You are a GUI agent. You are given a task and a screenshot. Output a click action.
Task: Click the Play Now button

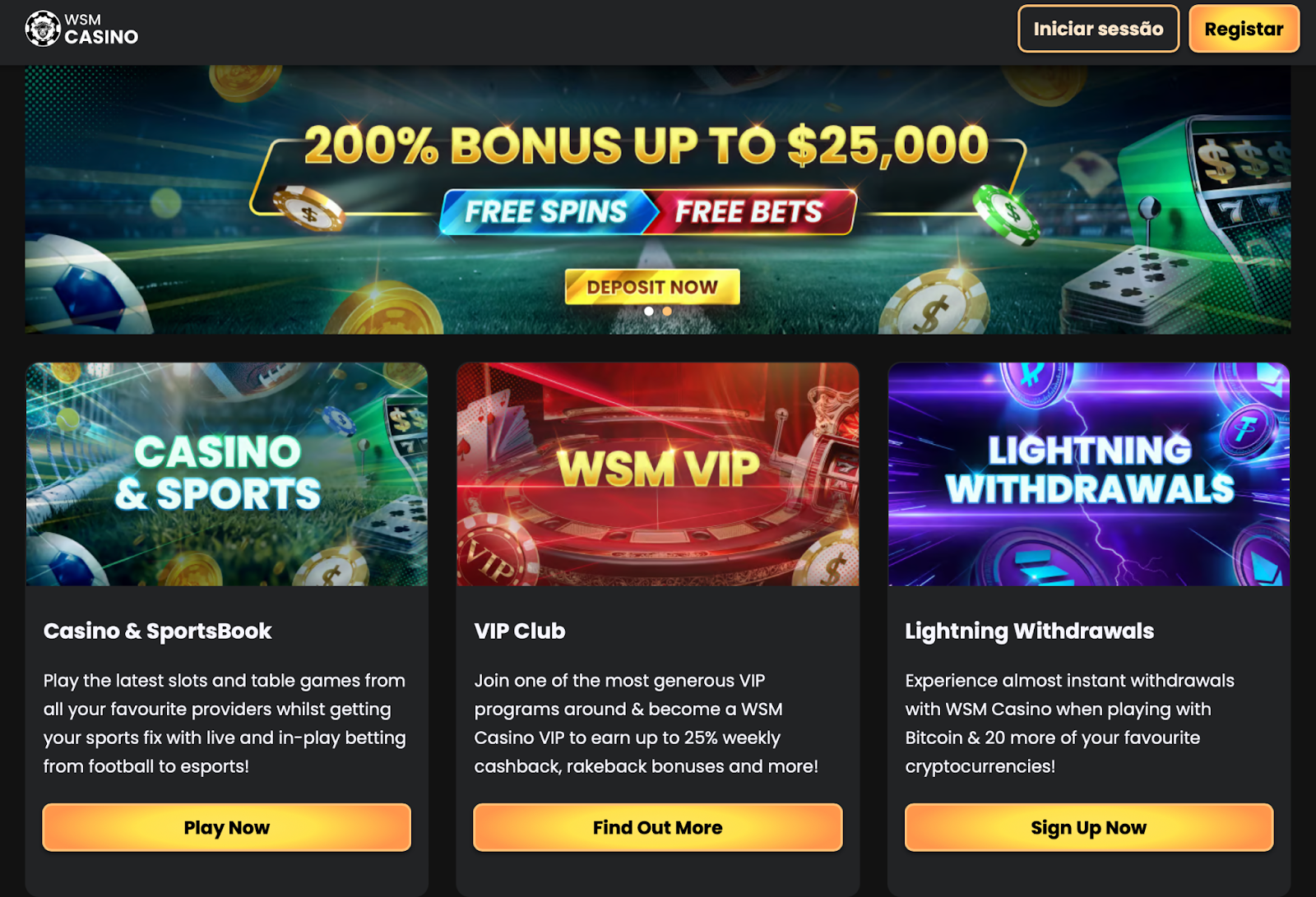point(227,827)
